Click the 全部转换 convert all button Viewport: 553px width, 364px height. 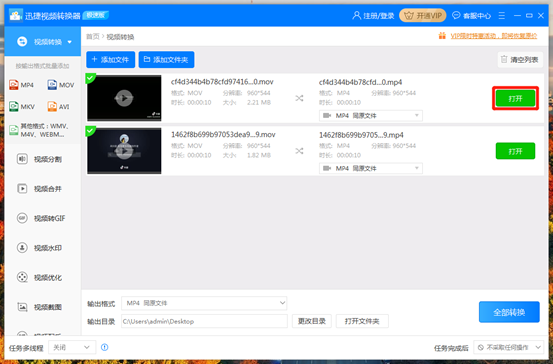click(509, 312)
